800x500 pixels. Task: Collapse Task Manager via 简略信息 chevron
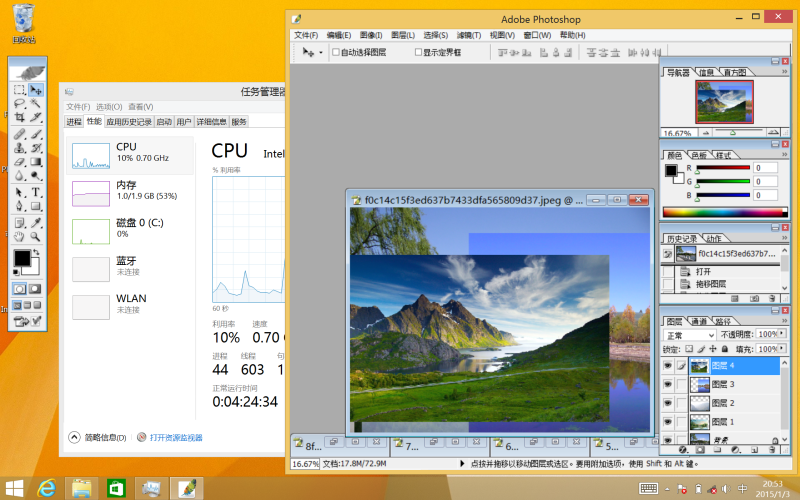click(x=74, y=437)
